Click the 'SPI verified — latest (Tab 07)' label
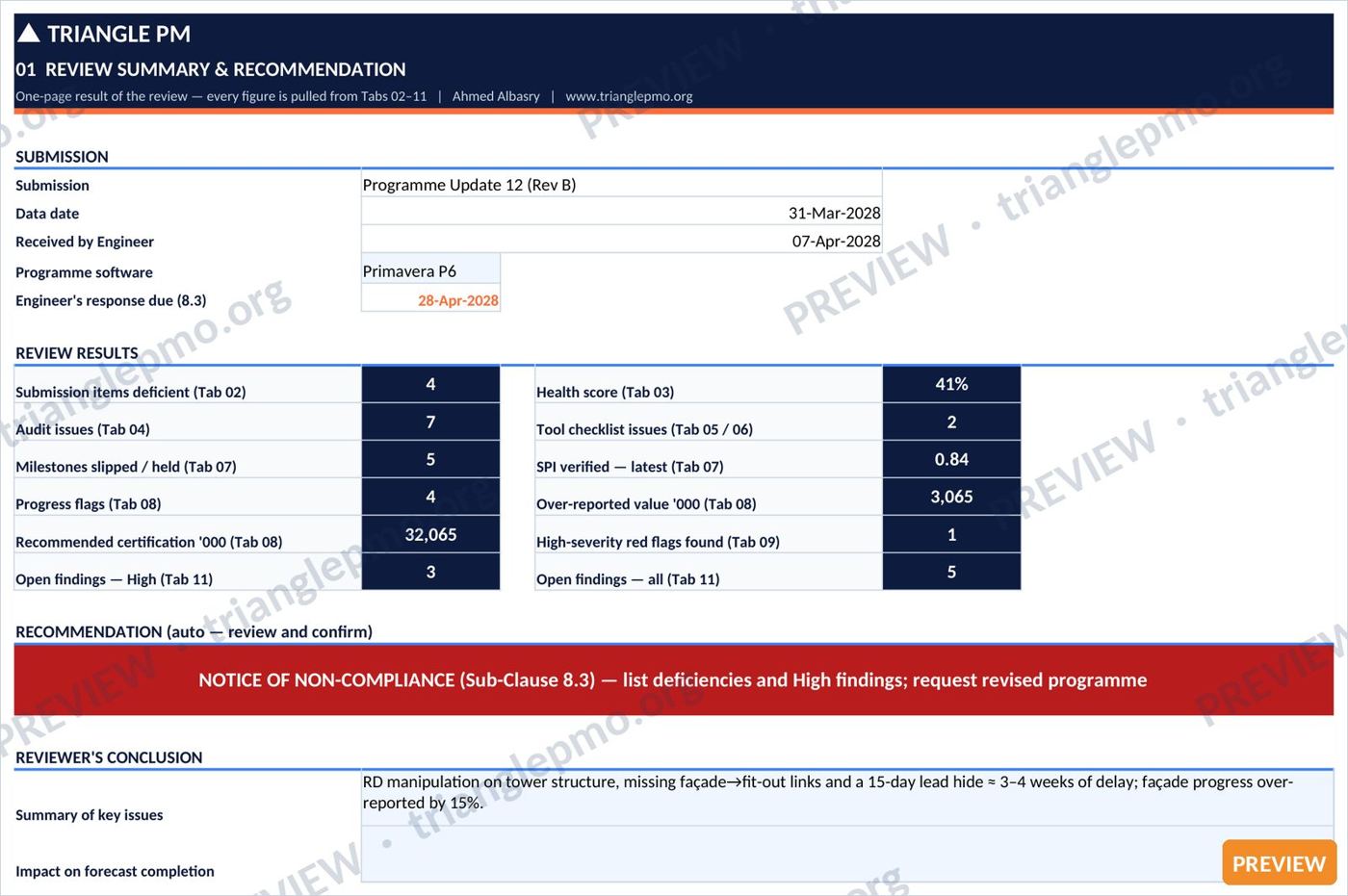Screen dimensions: 1348x896 (x=630, y=467)
